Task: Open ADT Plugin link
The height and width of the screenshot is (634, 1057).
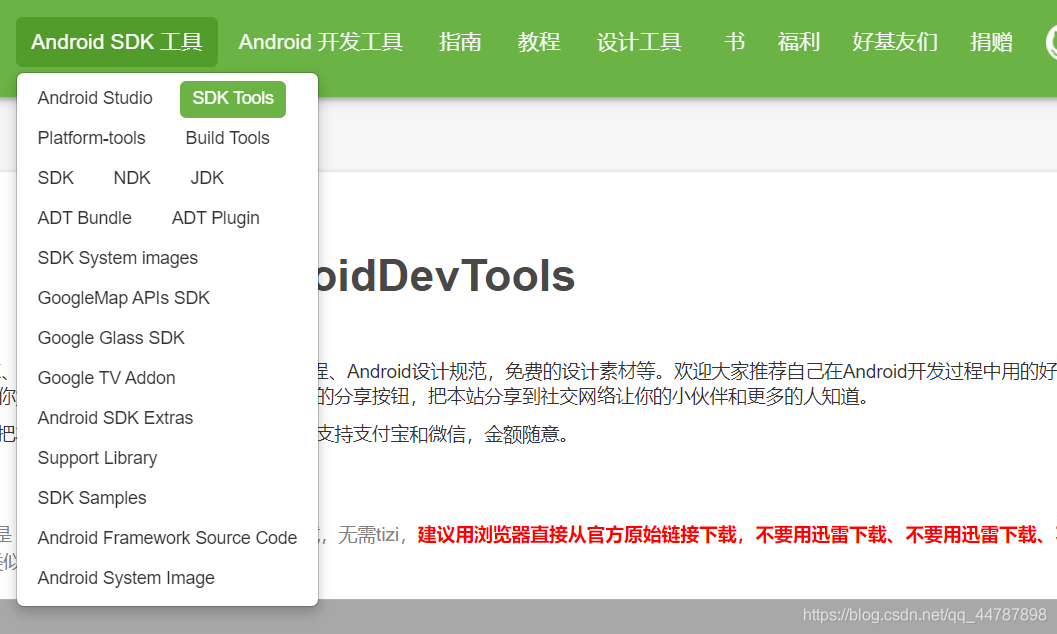Action: pos(216,218)
